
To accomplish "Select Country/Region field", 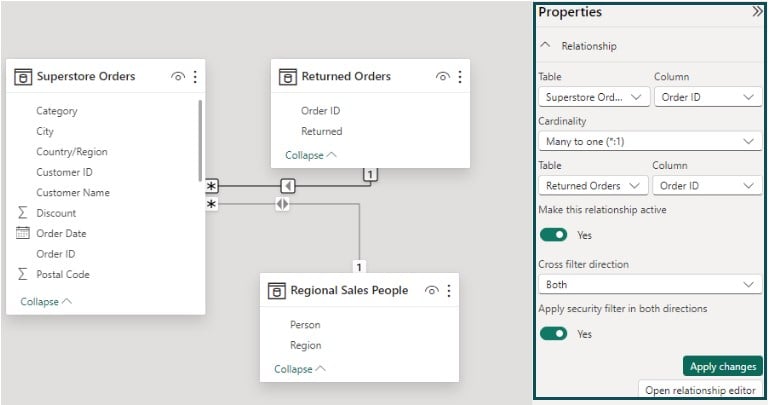I will [x=72, y=152].
